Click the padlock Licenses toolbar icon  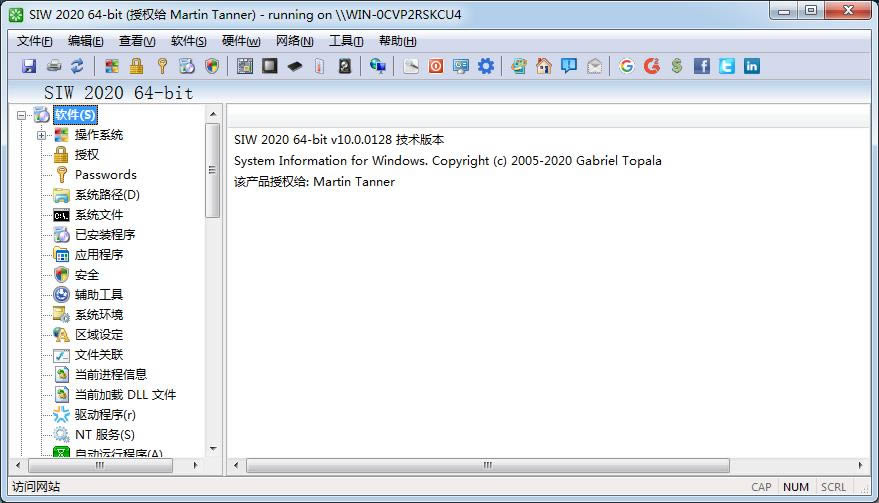[x=136, y=66]
